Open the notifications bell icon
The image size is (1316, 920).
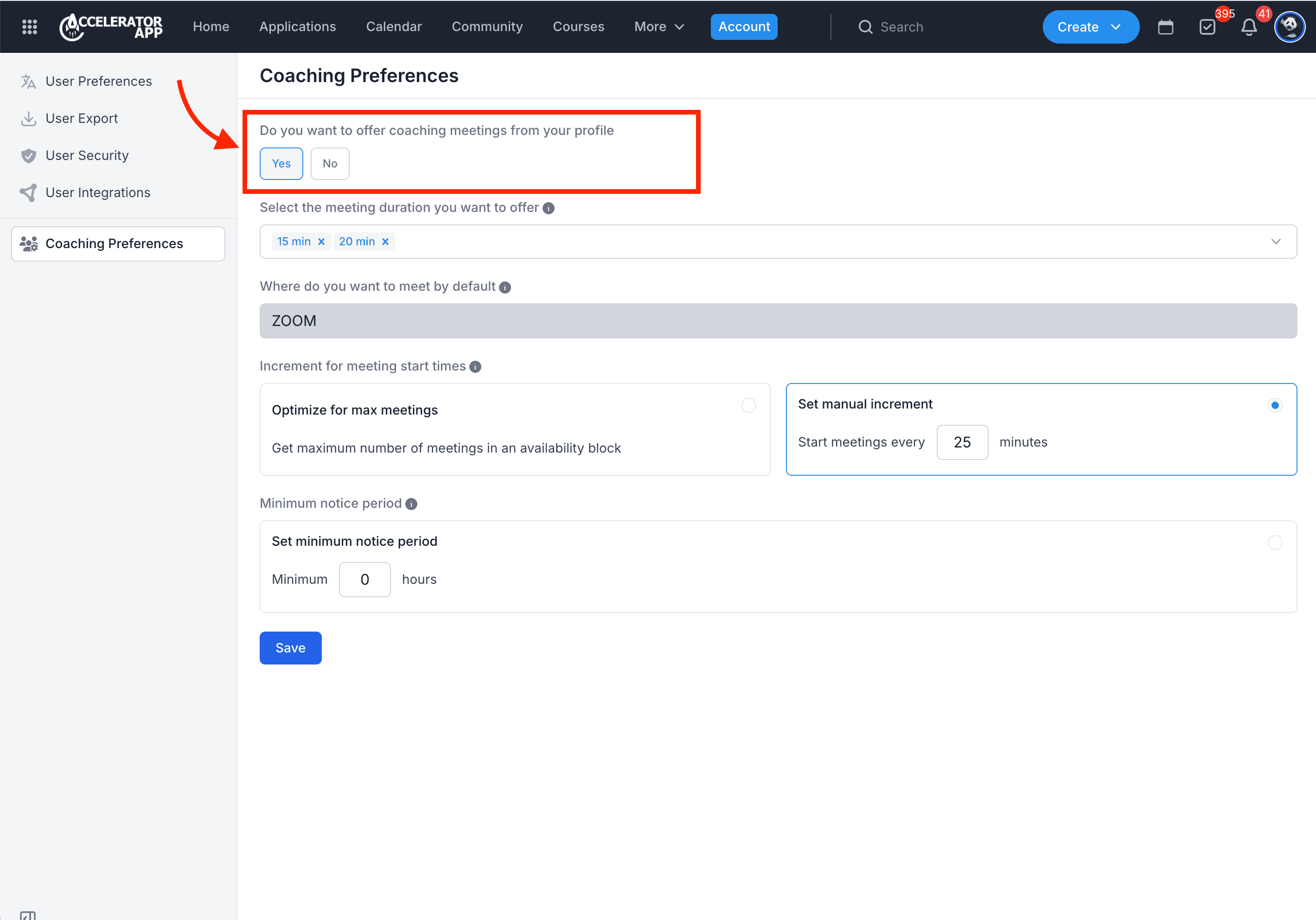pyautogui.click(x=1249, y=27)
